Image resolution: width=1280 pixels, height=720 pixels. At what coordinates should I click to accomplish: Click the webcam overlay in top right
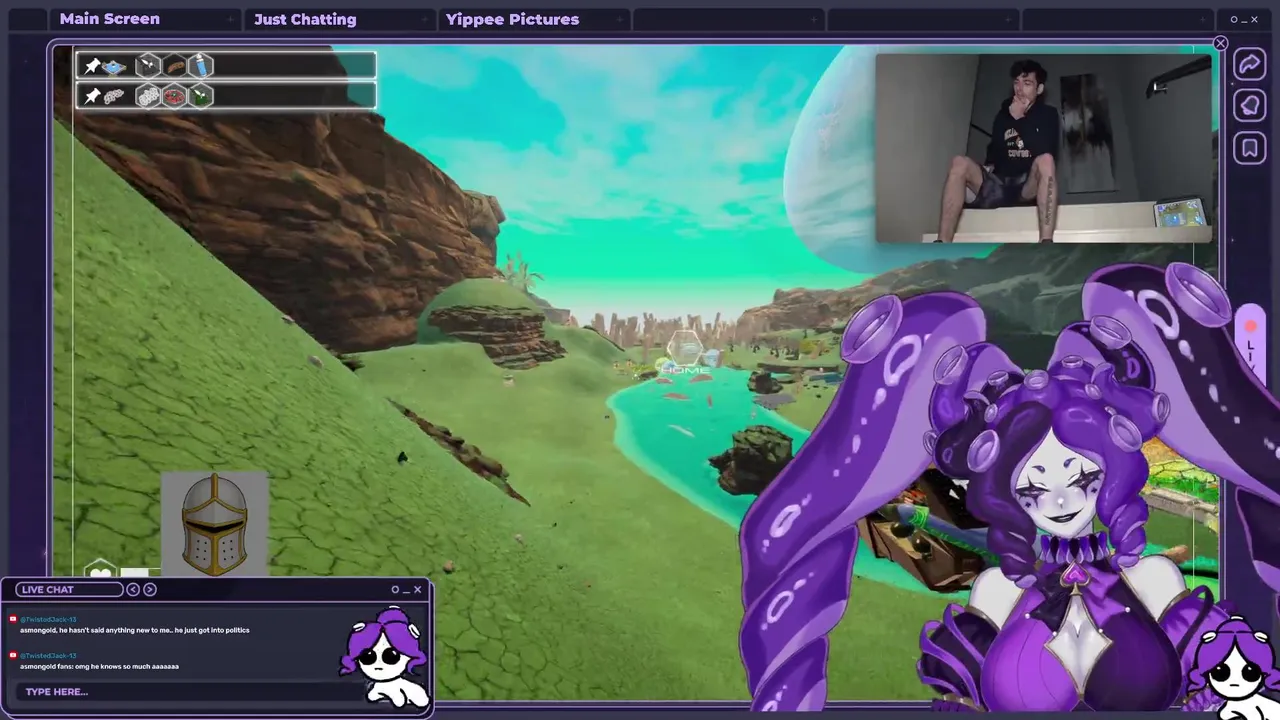point(1043,148)
